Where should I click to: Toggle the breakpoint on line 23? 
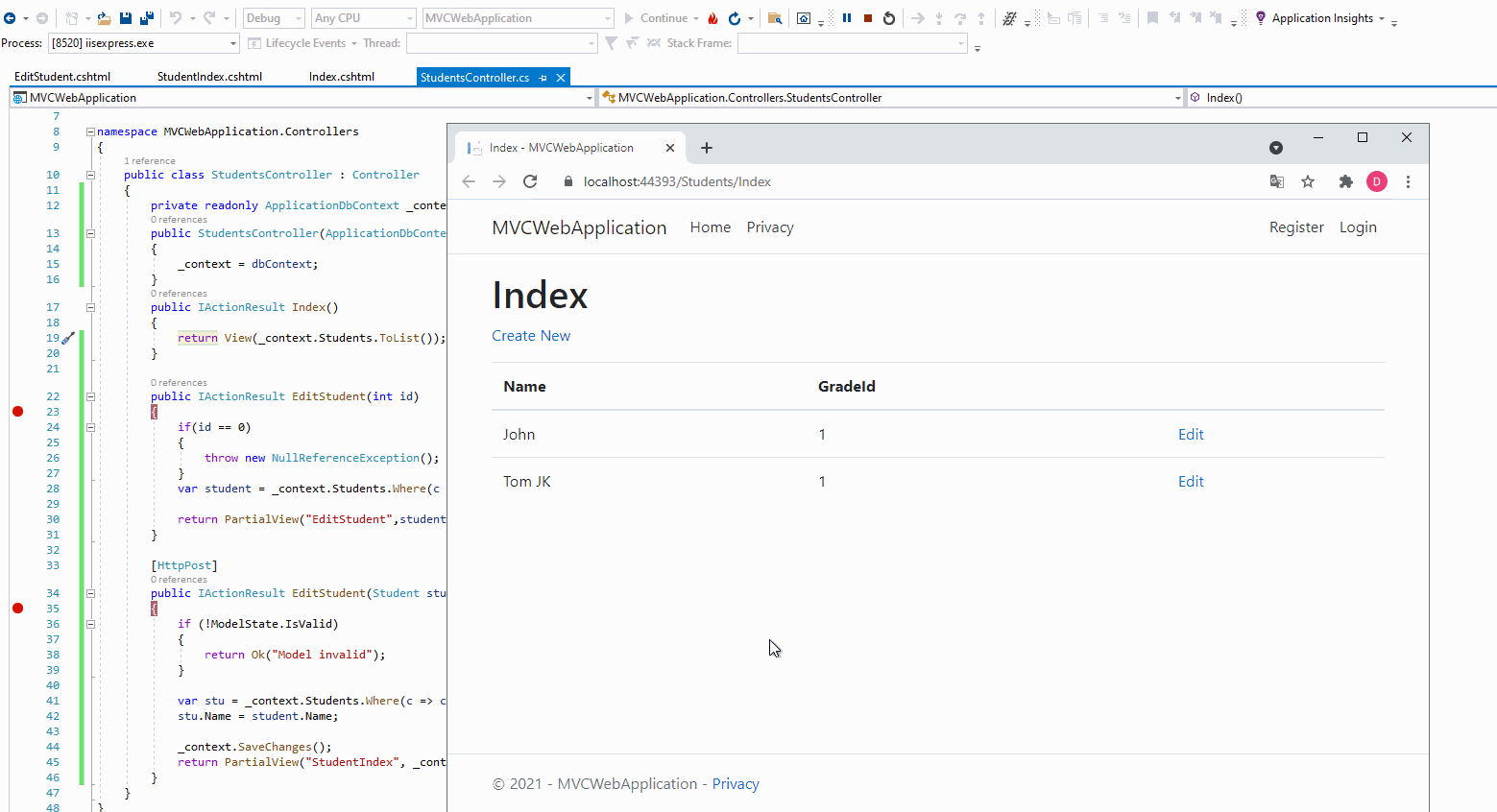coord(17,411)
